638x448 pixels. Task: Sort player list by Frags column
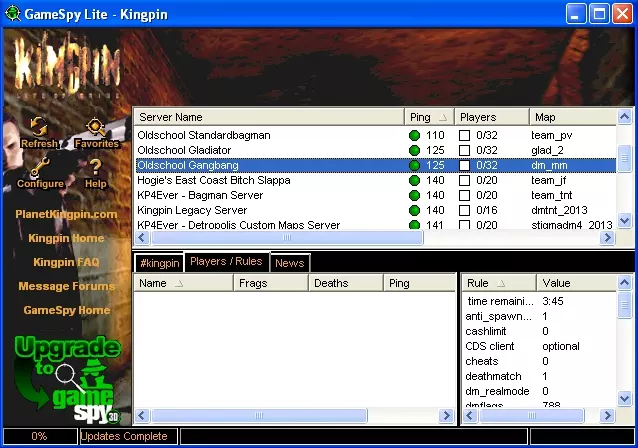tap(271, 283)
